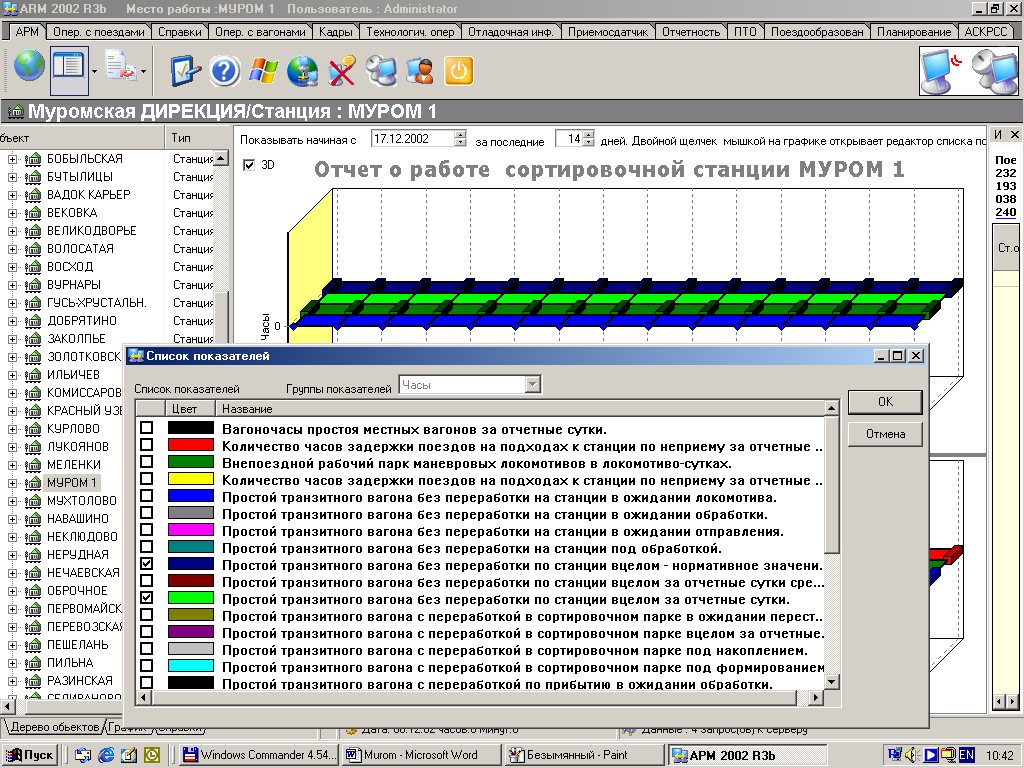Click station icon next to МУРОМ 1
The image size is (1024, 768).
(32, 483)
